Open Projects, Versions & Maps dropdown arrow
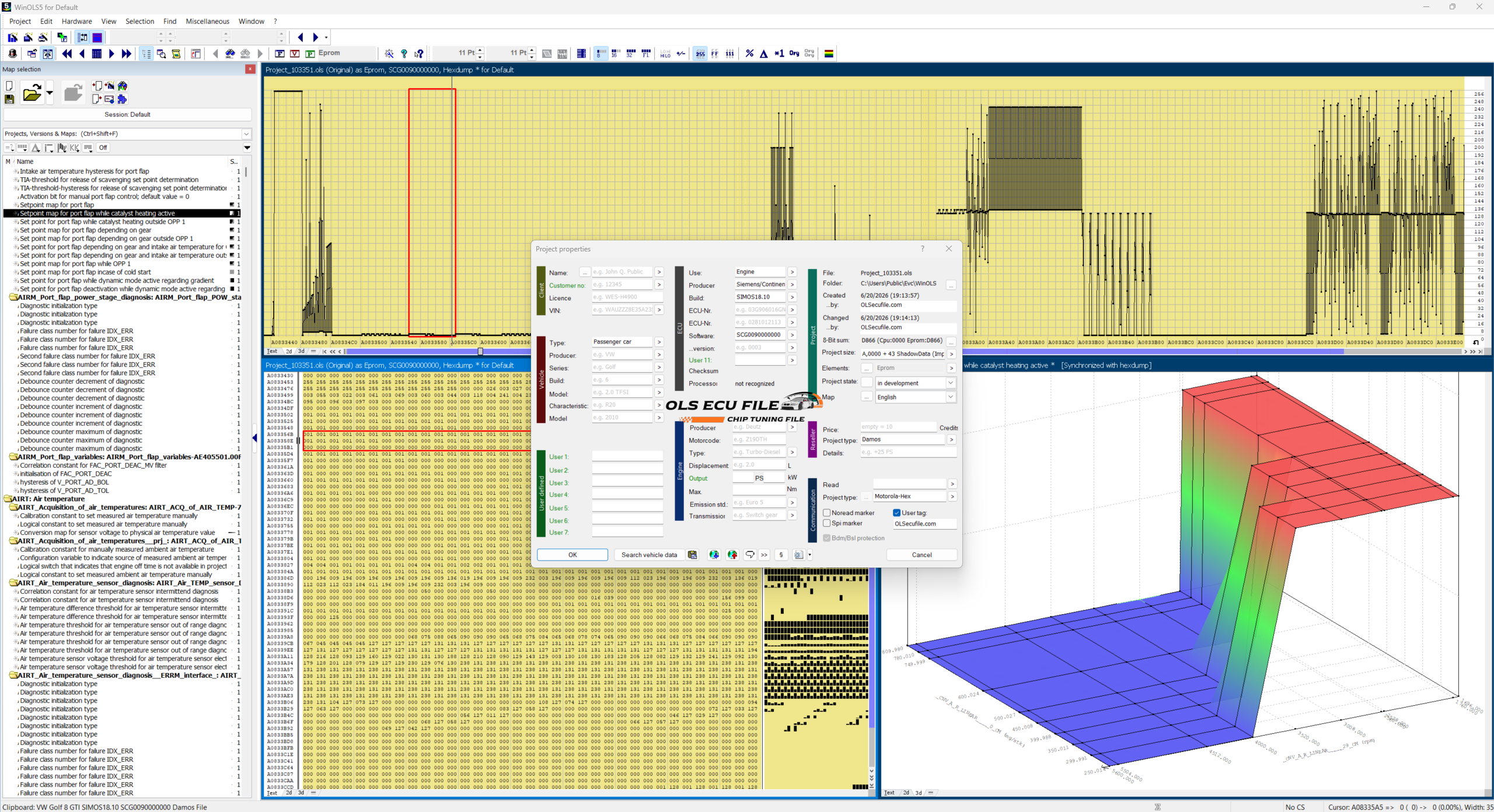 point(246,134)
